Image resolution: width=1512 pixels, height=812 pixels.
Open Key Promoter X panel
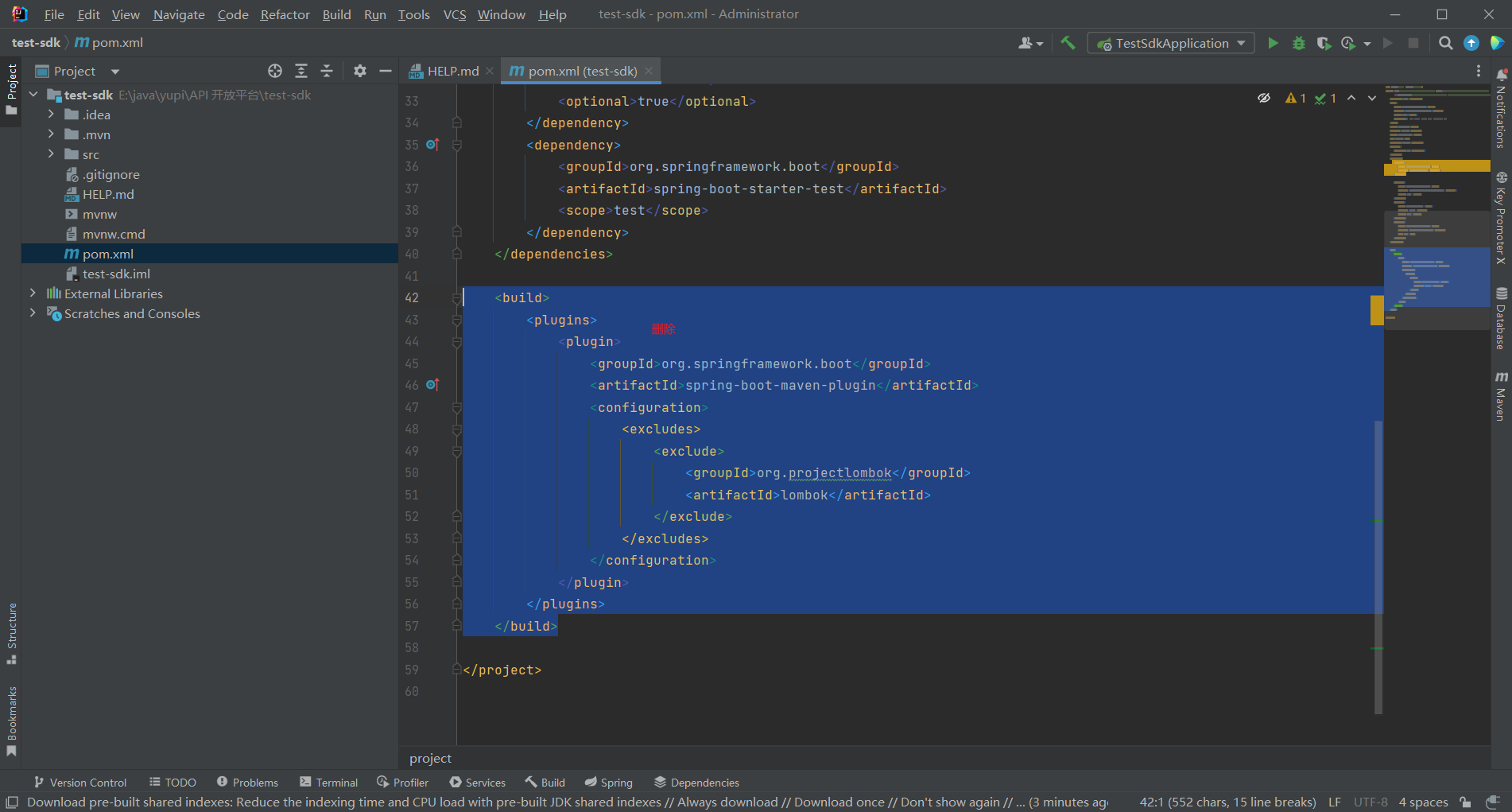[x=1501, y=218]
